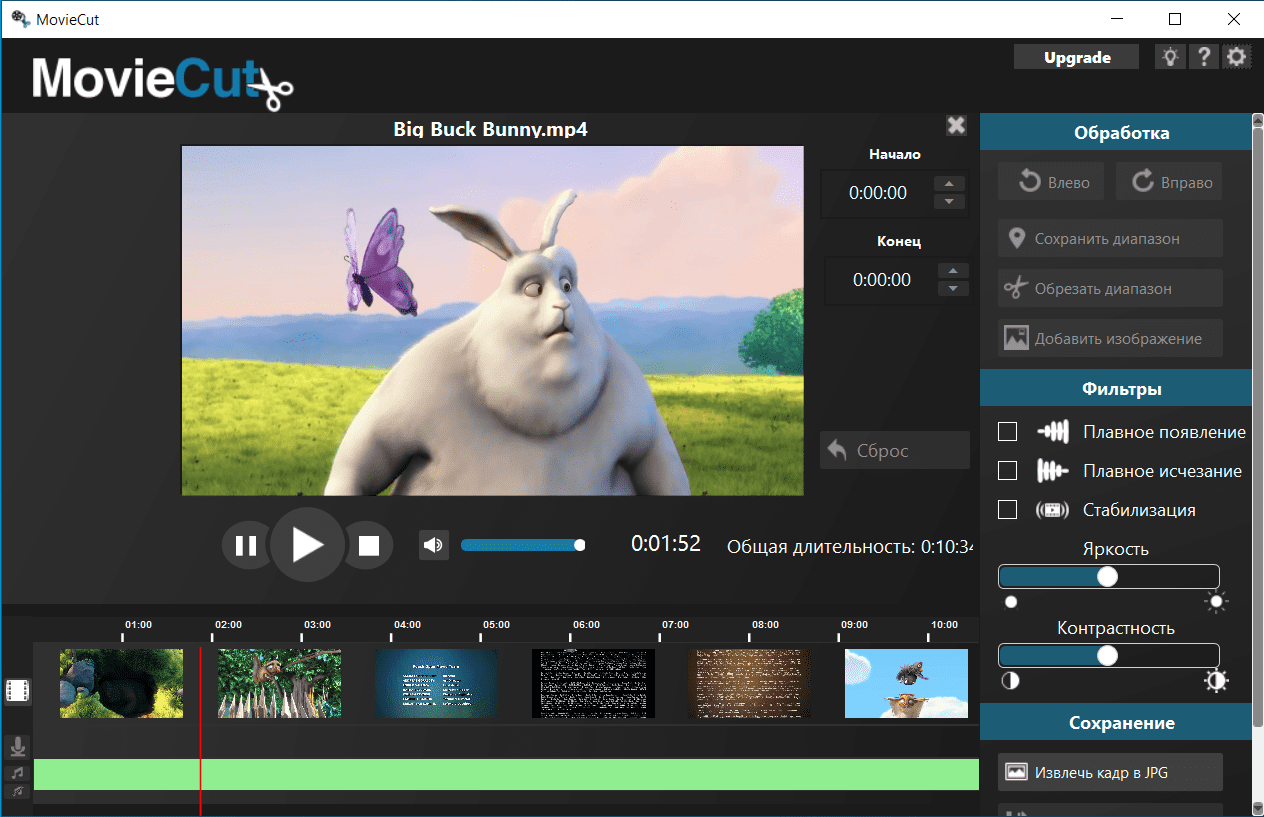Enable Плавное появление checkbox
Screen dimensions: 1264x817
pyautogui.click(x=1008, y=431)
